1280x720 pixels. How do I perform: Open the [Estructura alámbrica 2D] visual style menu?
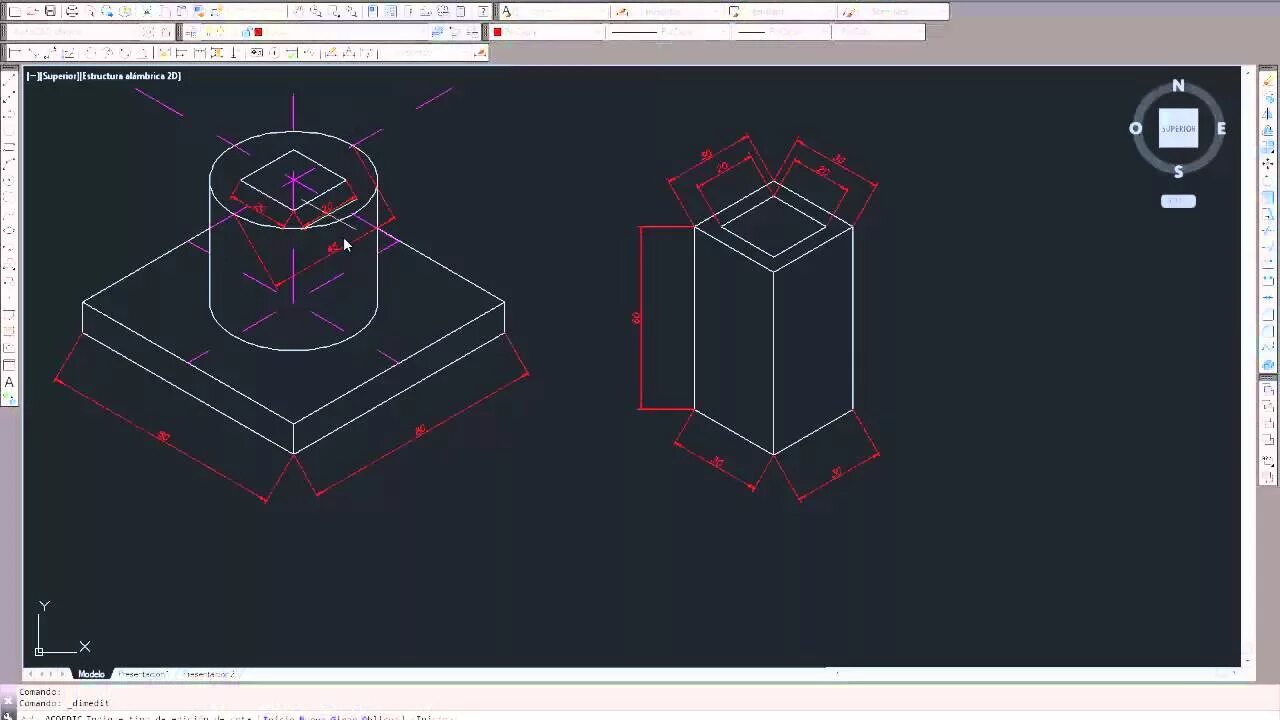point(130,76)
